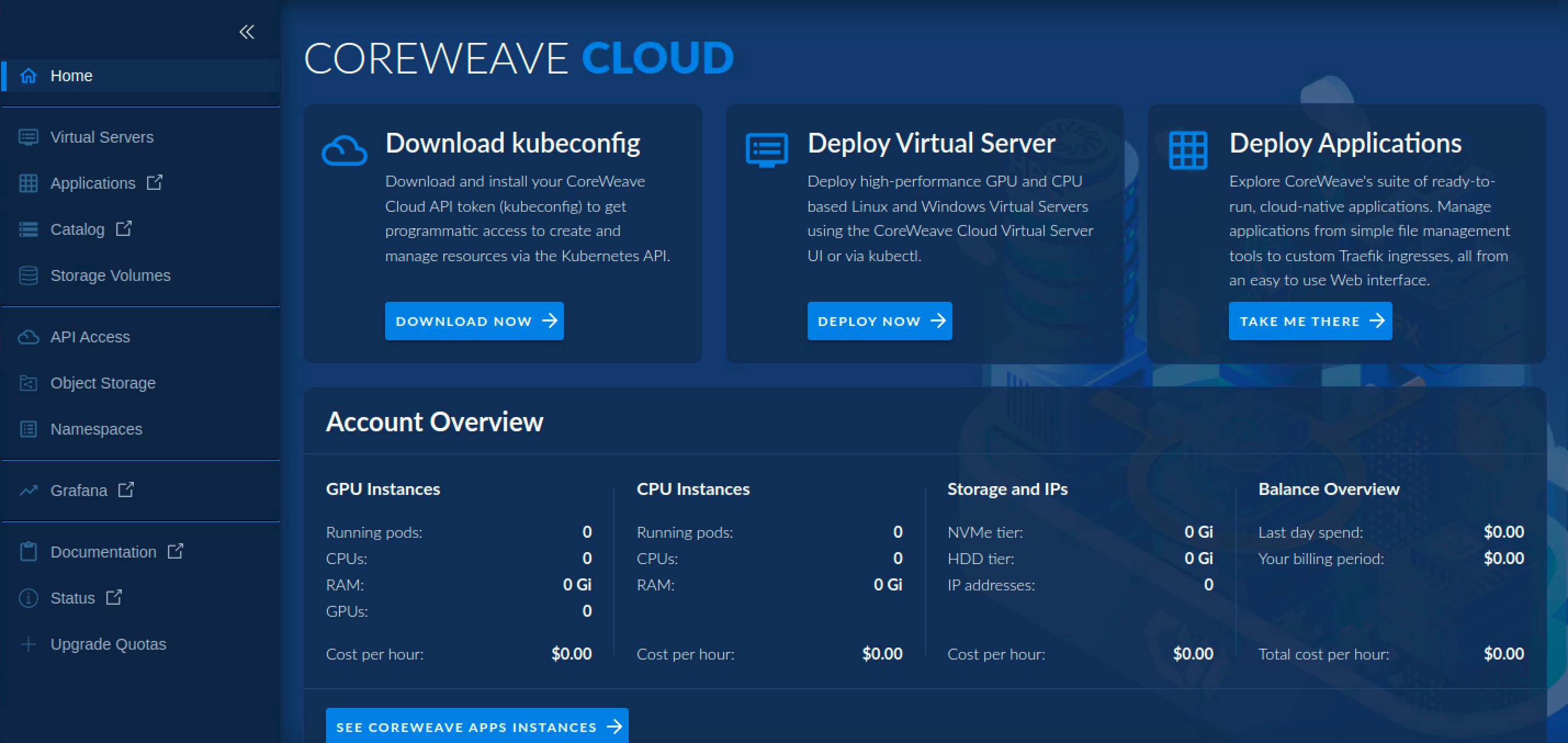Click SEE COREWEAVE APPS INSTANCES

click(x=477, y=726)
